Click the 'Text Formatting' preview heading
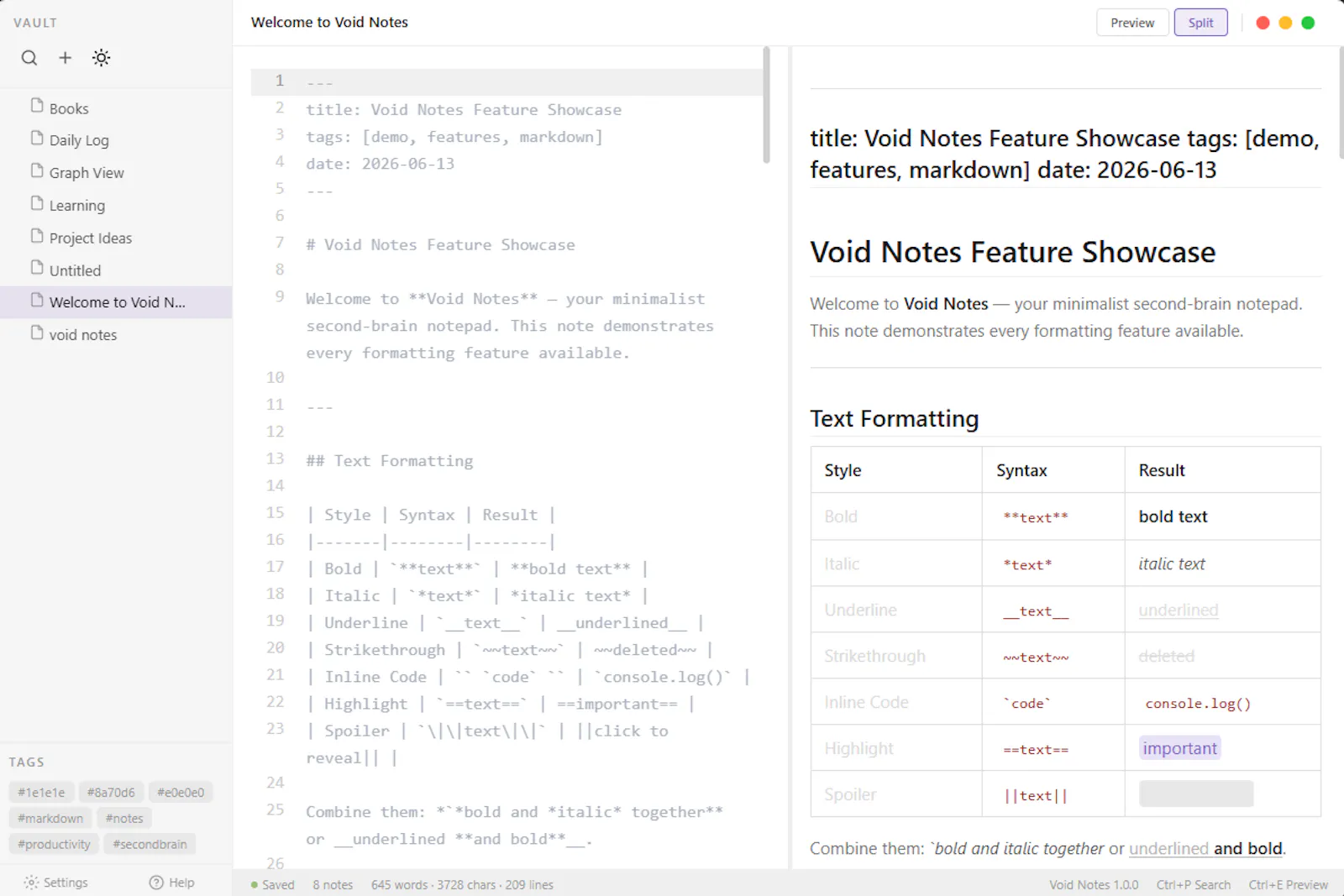The image size is (1344, 896). [894, 419]
